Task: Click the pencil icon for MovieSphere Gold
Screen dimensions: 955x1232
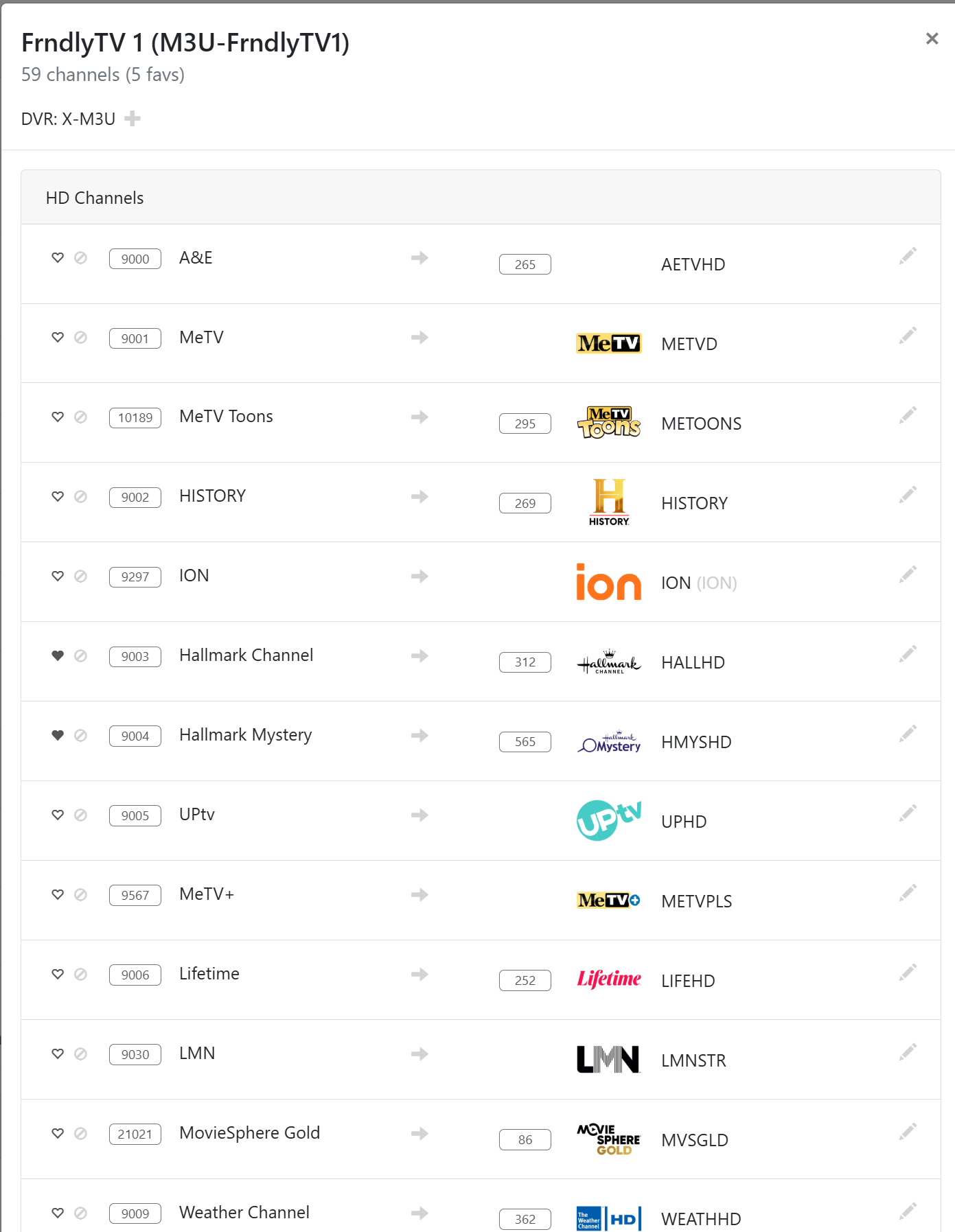Action: click(x=908, y=1132)
